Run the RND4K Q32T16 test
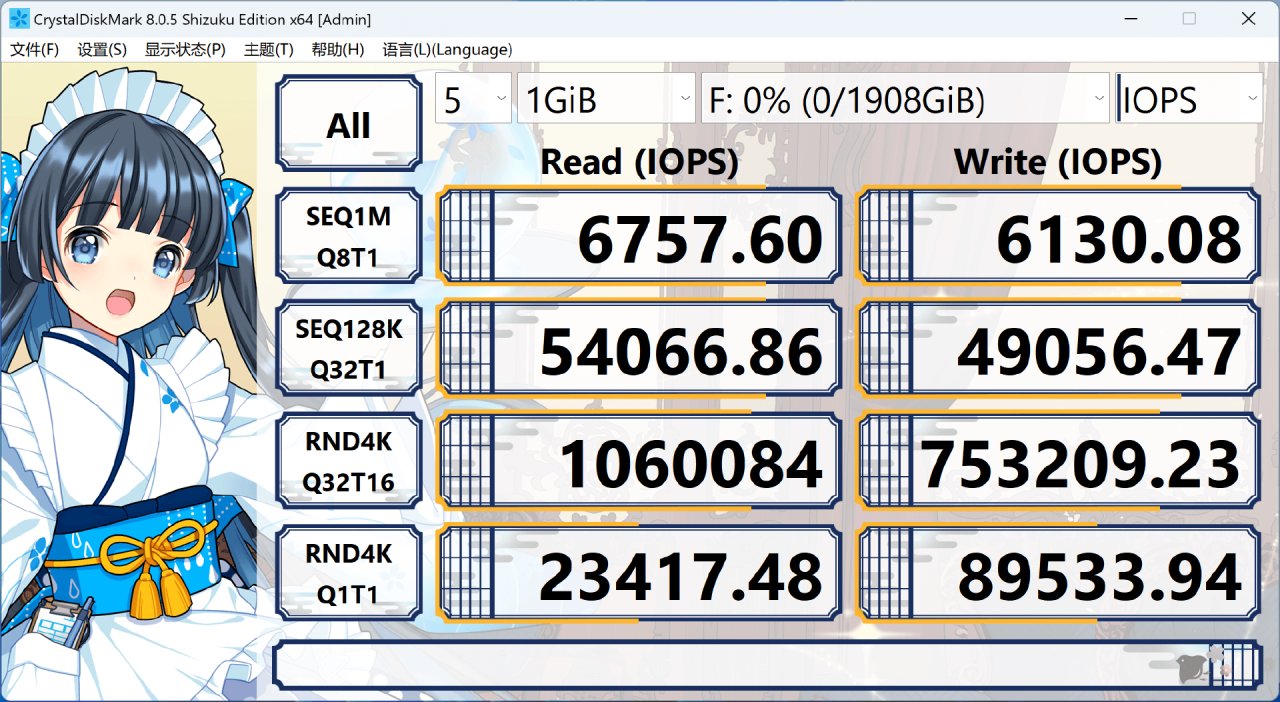 (x=348, y=461)
